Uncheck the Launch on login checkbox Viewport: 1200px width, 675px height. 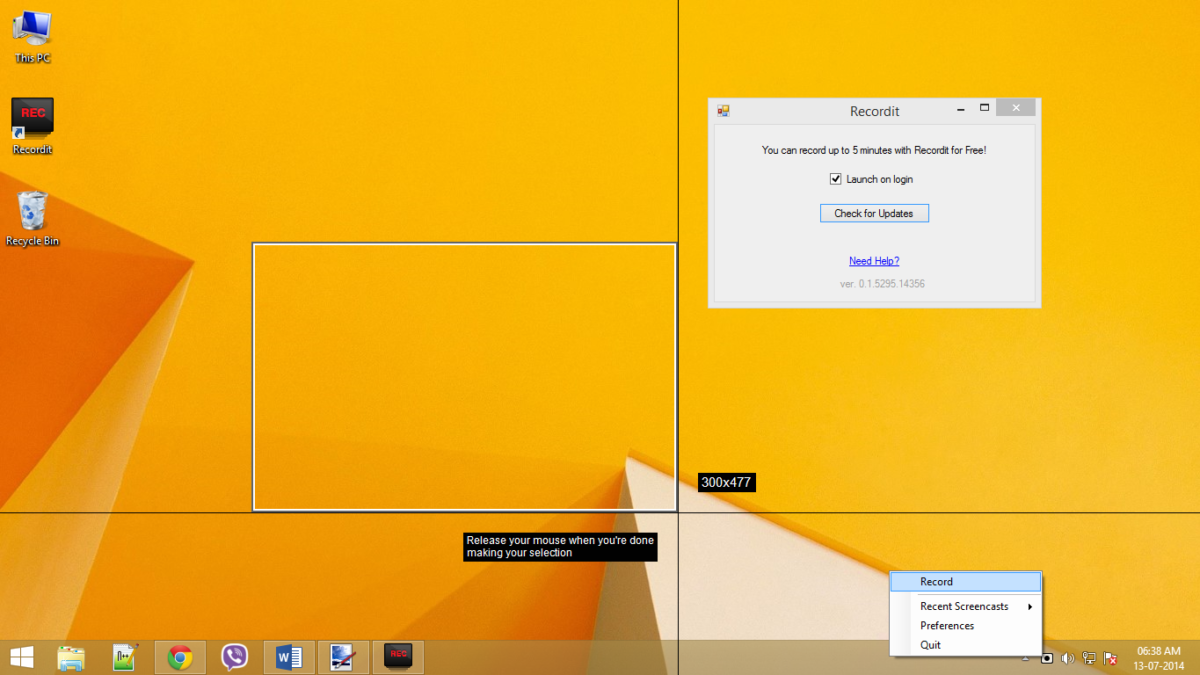[836, 179]
